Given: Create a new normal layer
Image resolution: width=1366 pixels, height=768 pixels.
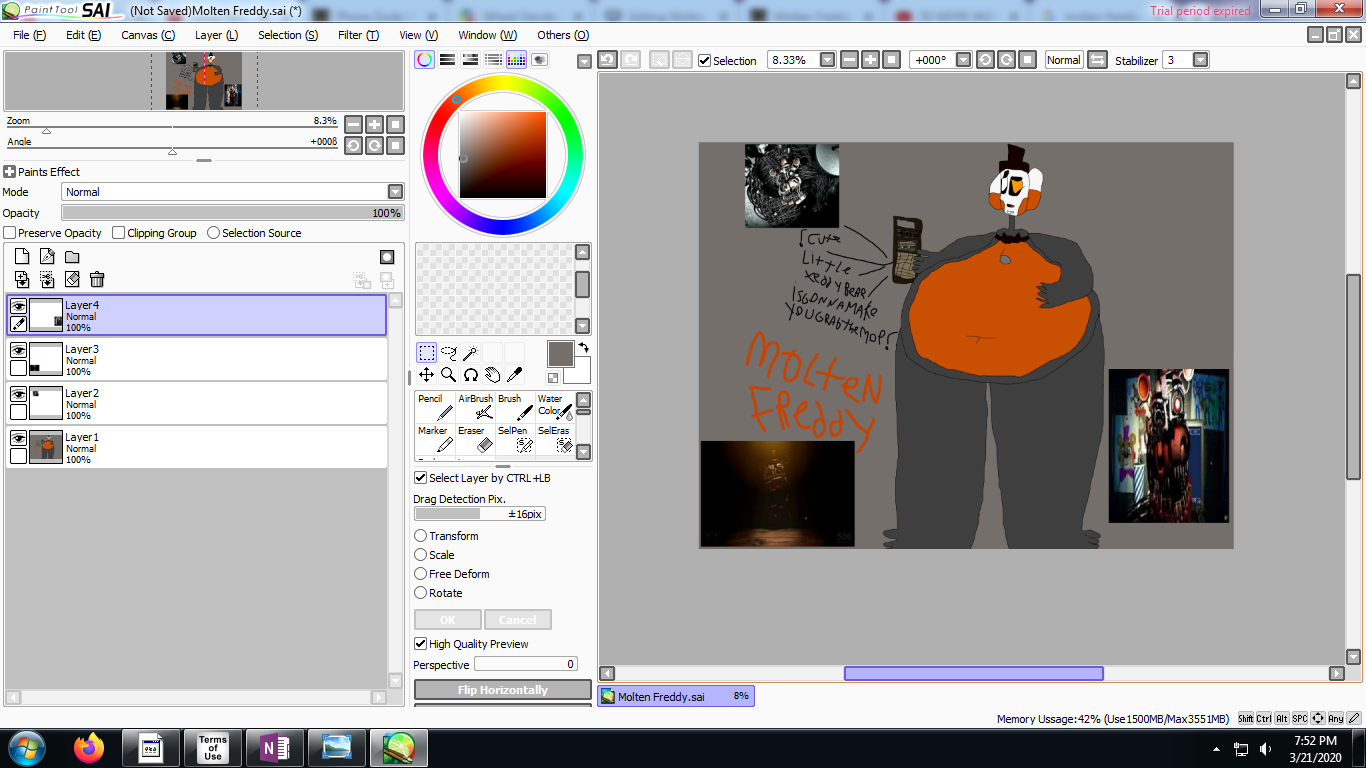Looking at the screenshot, I should click(22, 257).
